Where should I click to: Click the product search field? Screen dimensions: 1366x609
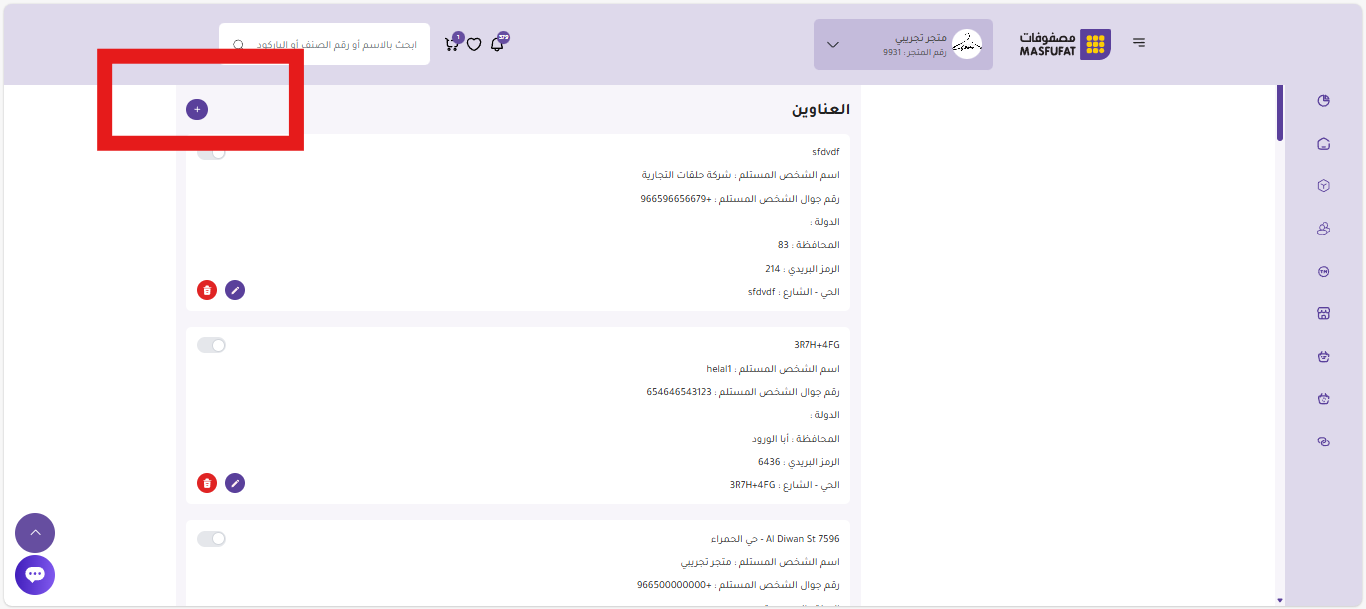335,45
